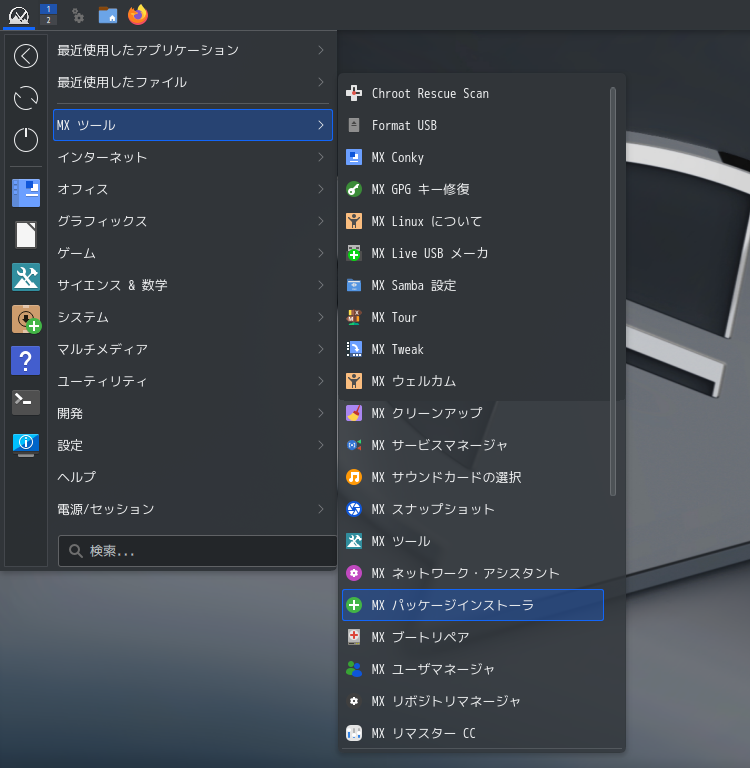Launch MX ネットワーク・アシスタント

pyautogui.click(x=473, y=573)
